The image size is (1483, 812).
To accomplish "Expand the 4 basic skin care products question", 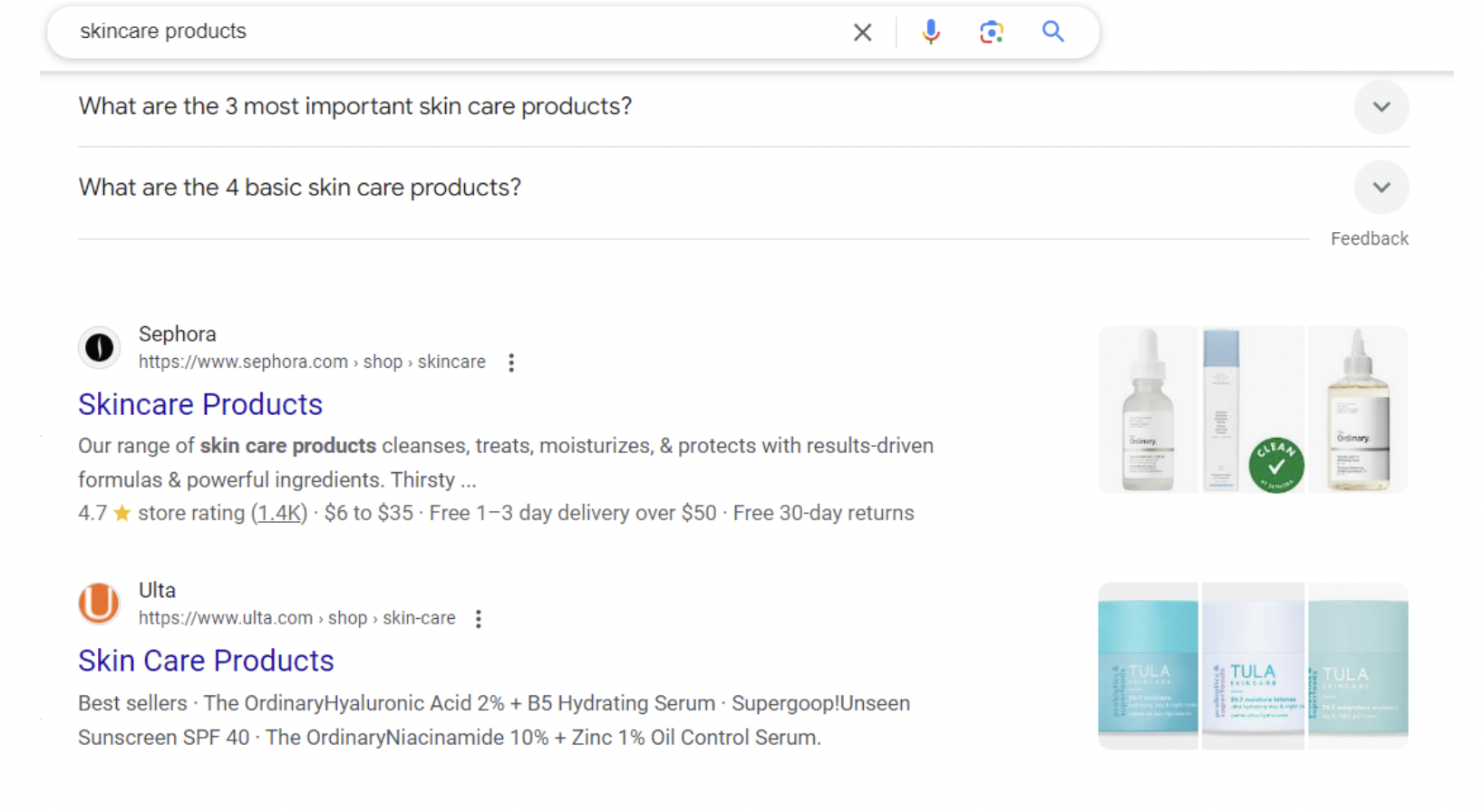I will click(x=1381, y=188).
